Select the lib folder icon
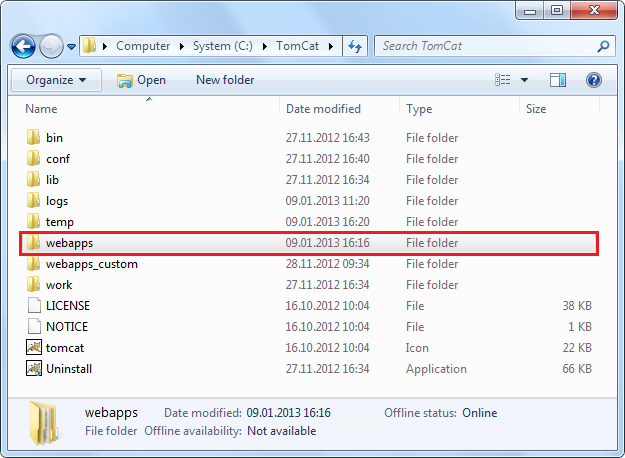Image resolution: width=625 pixels, height=458 pixels. (33, 179)
